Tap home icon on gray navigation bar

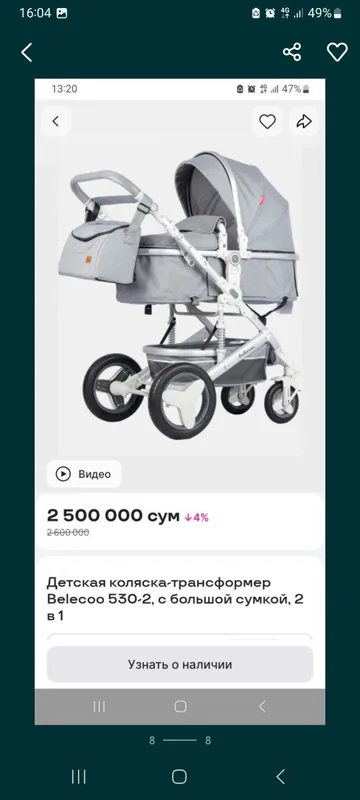(180, 706)
